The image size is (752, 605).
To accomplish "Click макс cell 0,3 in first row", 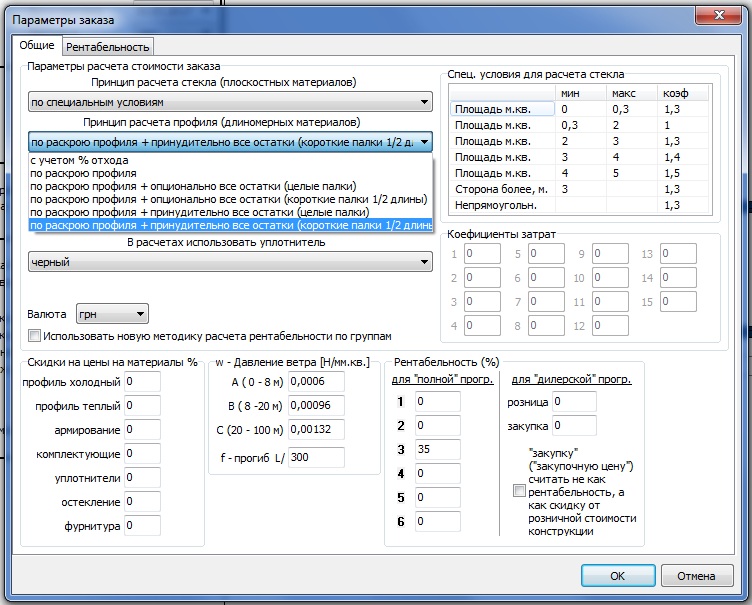I will [632, 109].
